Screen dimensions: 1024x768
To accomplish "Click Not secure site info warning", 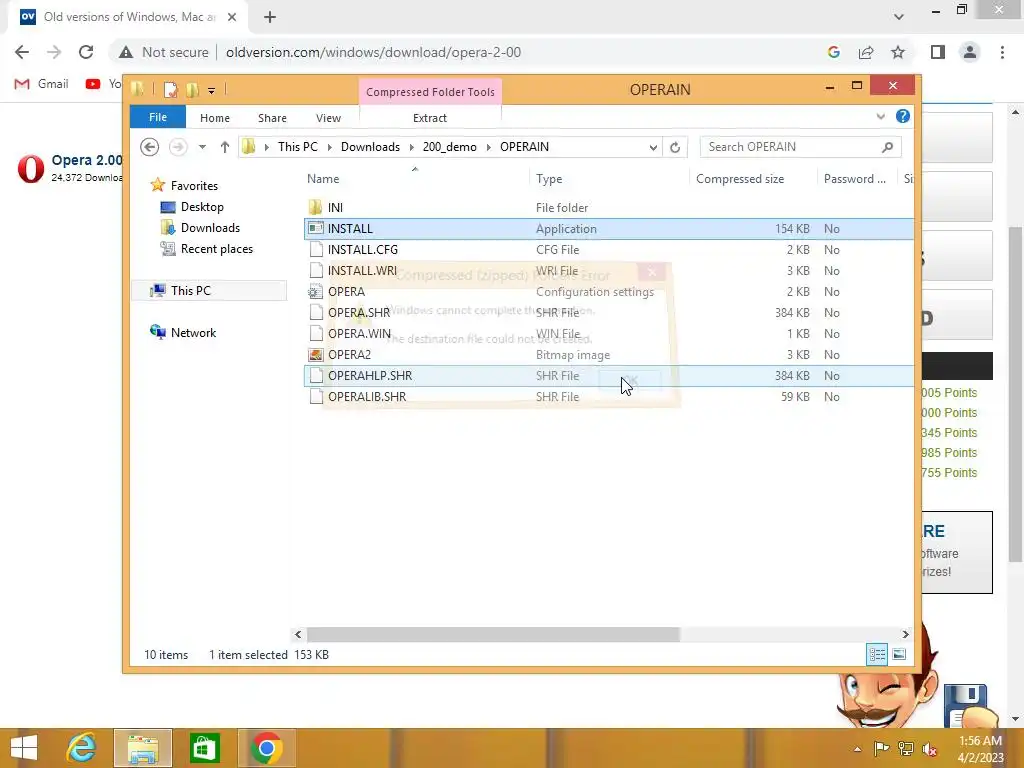I will [x=164, y=52].
